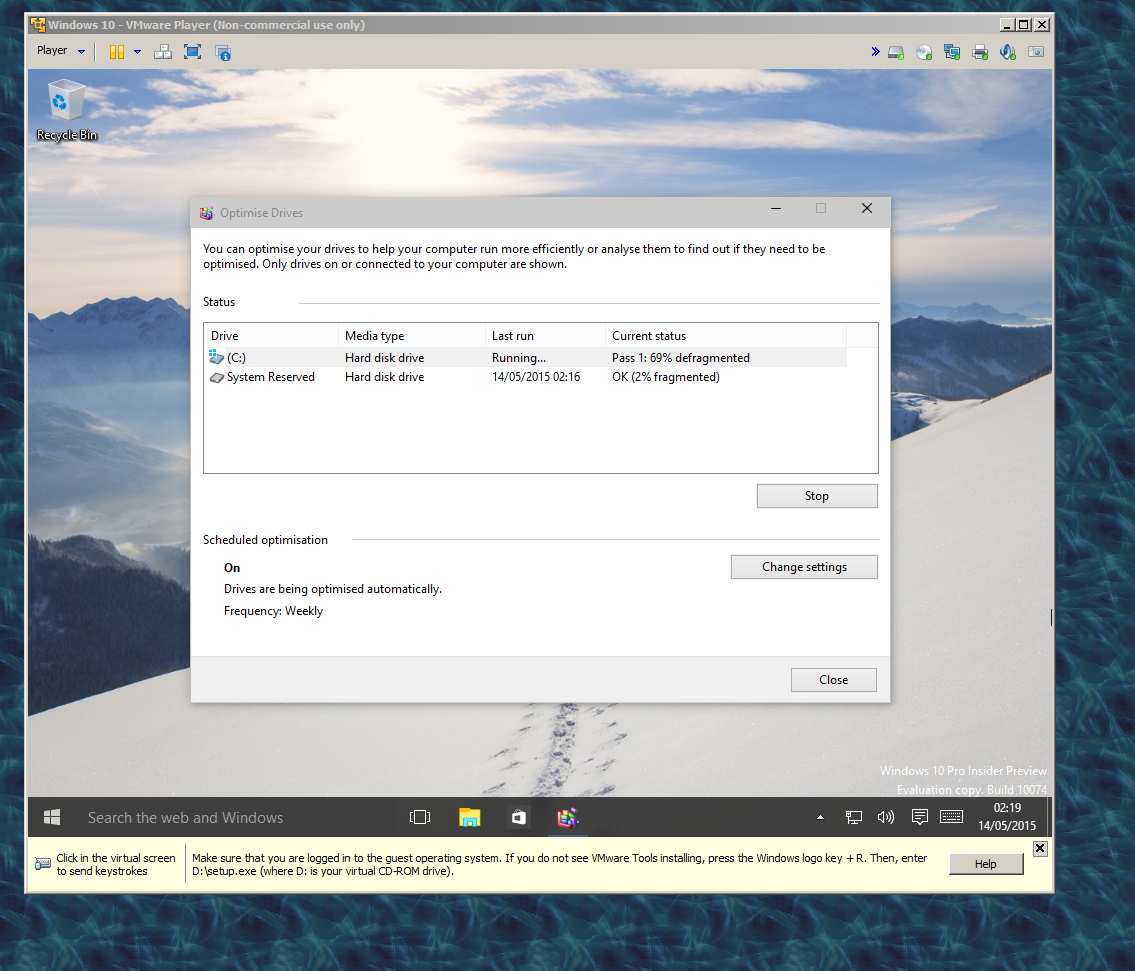This screenshot has height=971, width=1135.
Task: Click the sound card device icon
Action: (x=1008, y=52)
